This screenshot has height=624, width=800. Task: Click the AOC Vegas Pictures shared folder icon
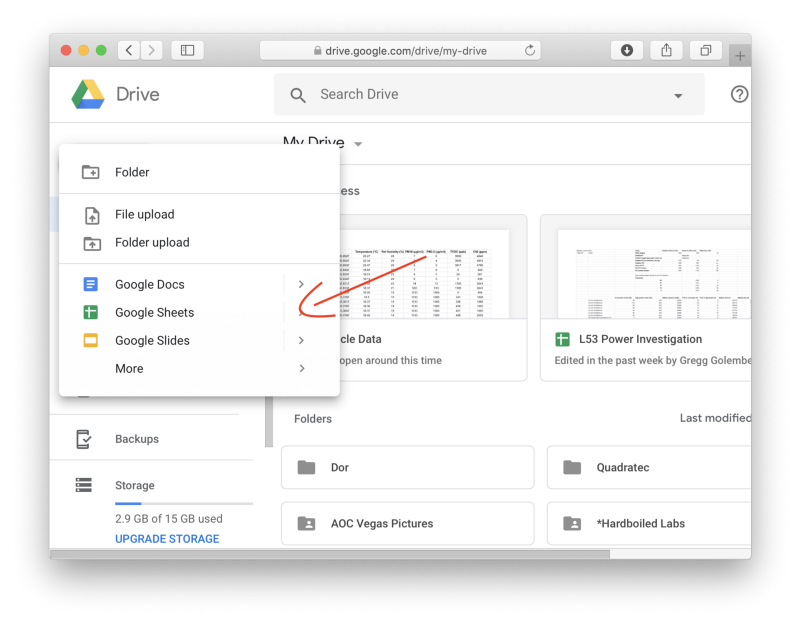pos(306,523)
